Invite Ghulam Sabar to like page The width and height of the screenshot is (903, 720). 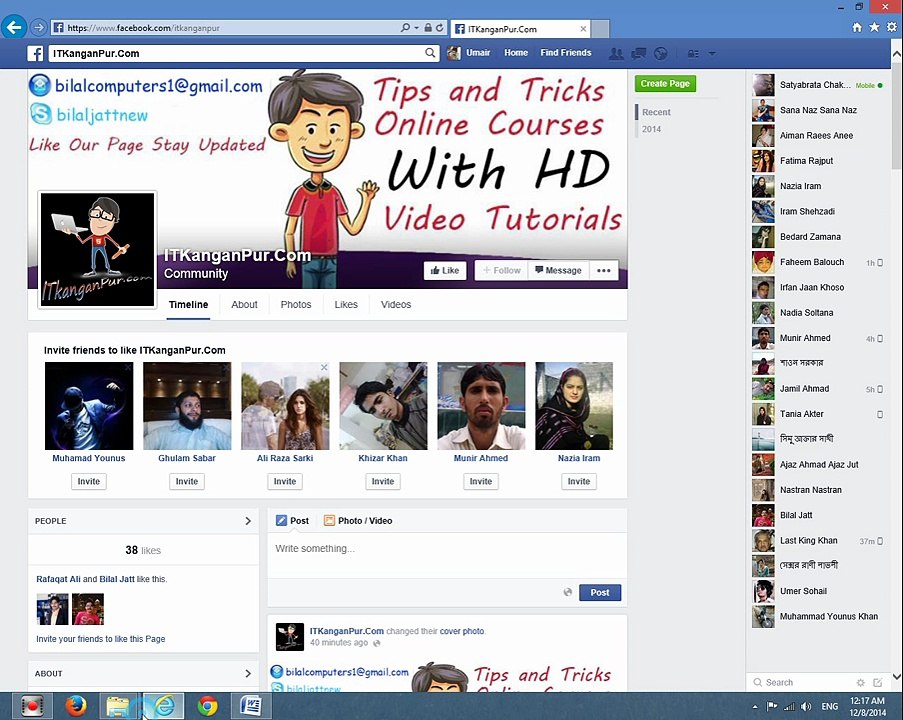187,482
